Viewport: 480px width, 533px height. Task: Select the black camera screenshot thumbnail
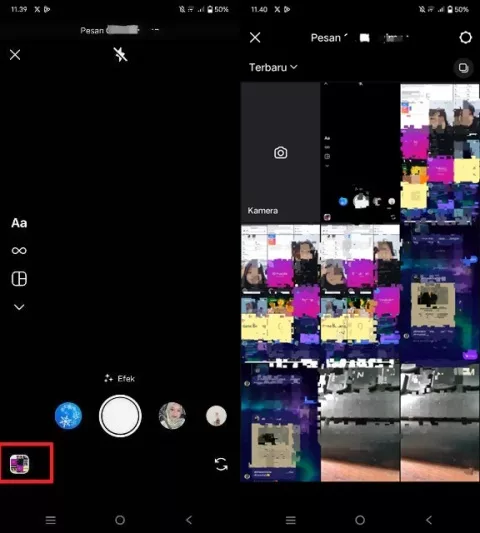[x=360, y=152]
